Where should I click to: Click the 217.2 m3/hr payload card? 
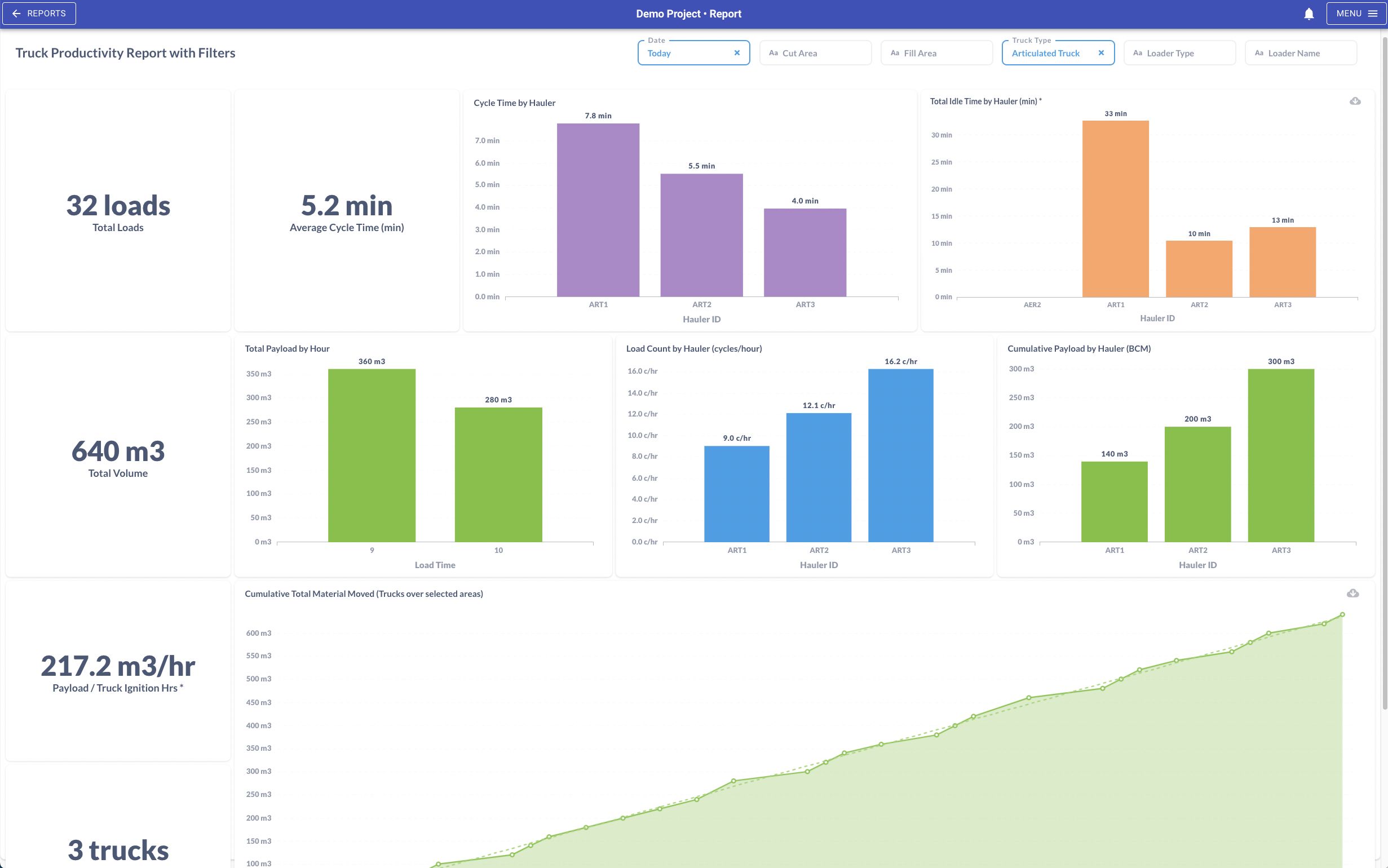point(118,671)
